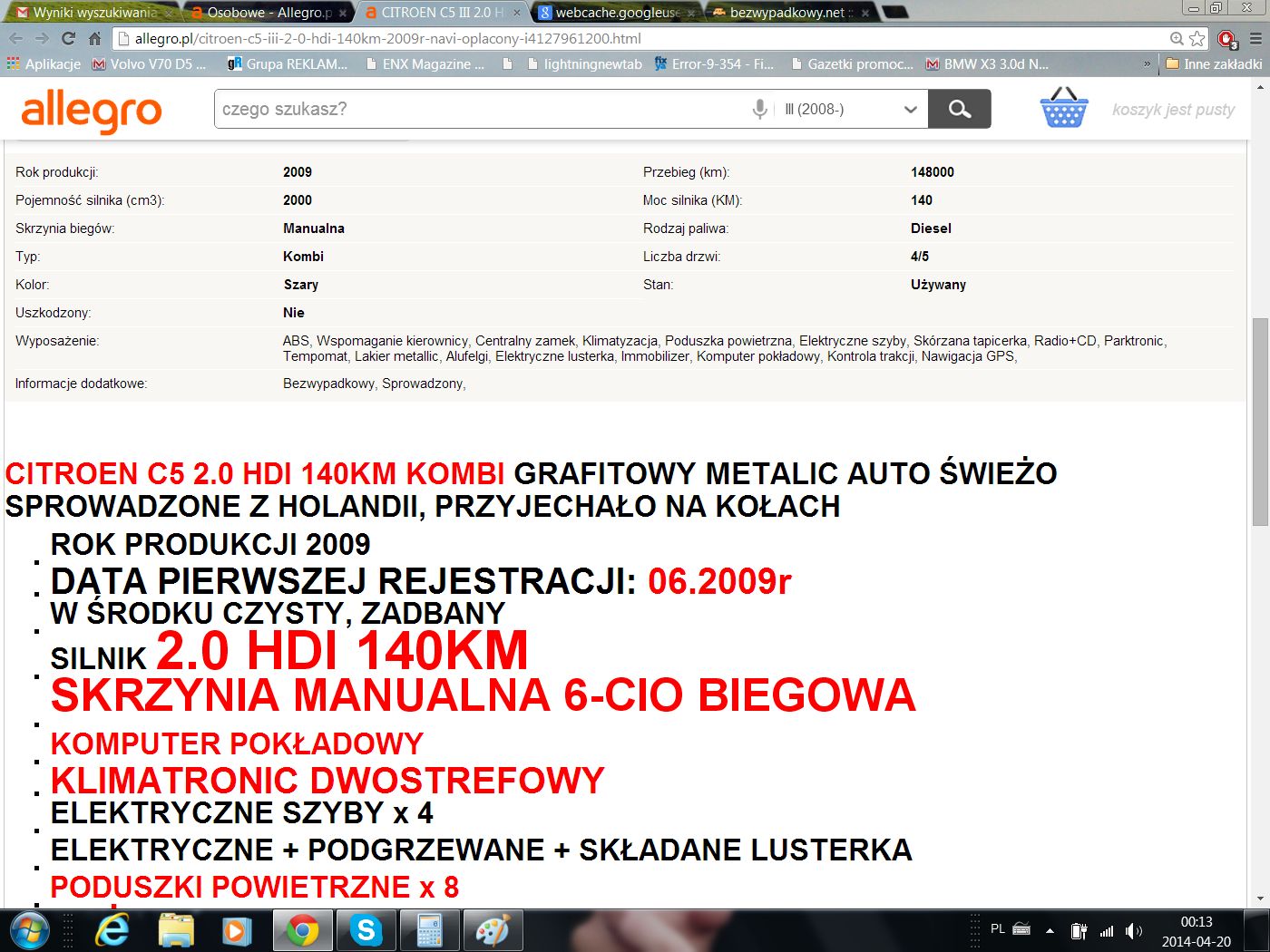Open the lightningnewtab bookmark
Screen dimensions: 1270x952
tap(584, 64)
